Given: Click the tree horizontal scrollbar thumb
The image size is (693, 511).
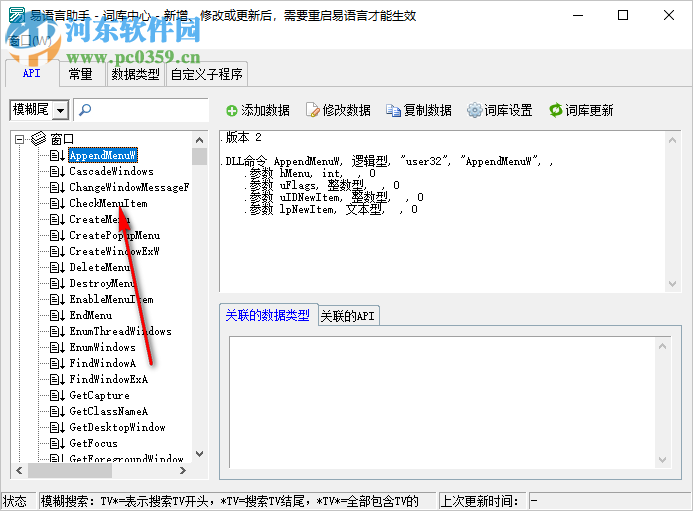Looking at the screenshot, I should (x=70, y=471).
